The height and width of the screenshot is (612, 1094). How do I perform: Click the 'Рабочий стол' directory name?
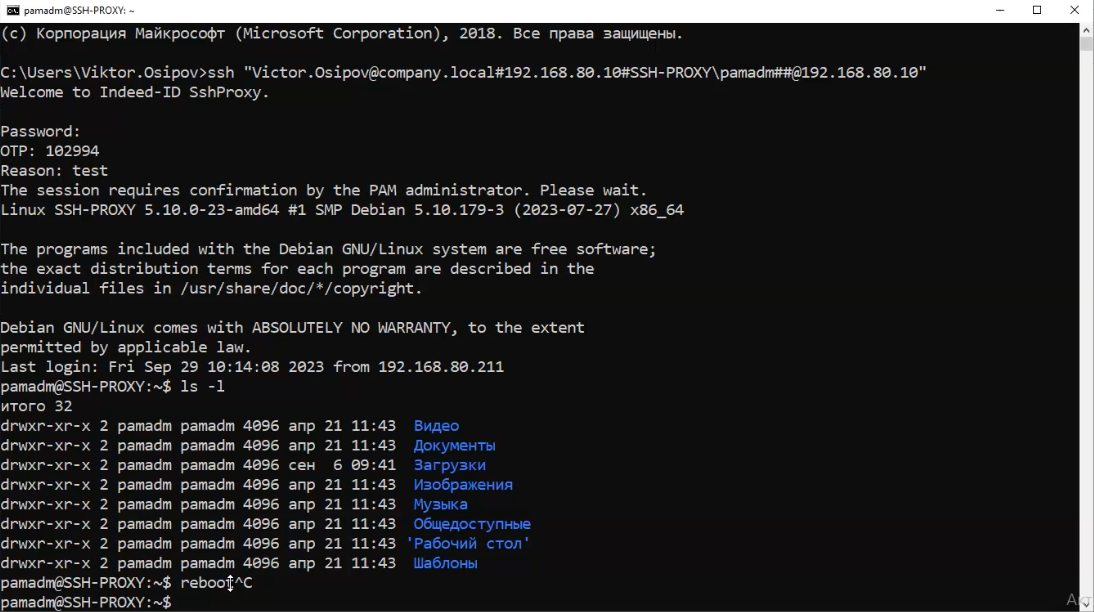(467, 544)
